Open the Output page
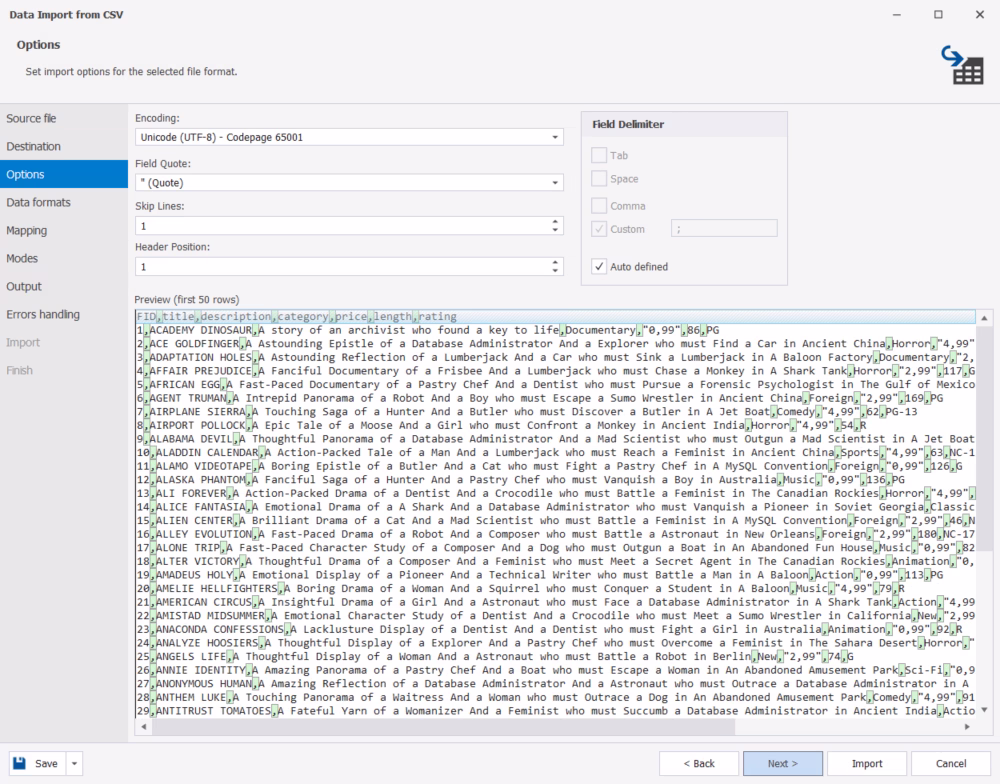The image size is (1000, 784). coord(64,286)
